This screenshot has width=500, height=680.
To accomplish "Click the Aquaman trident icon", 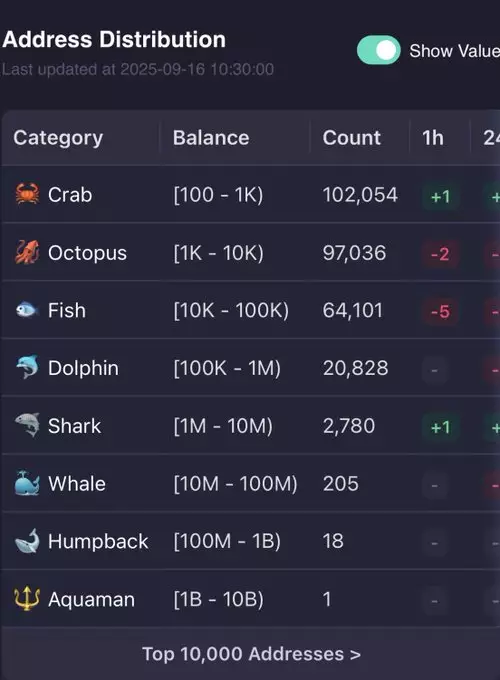I will tap(27, 598).
